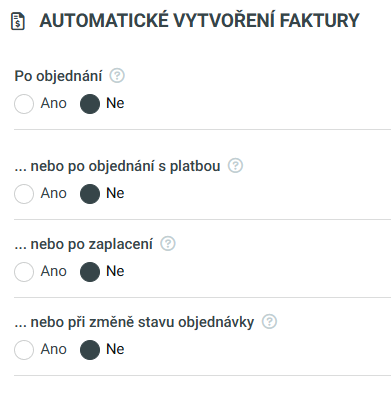The image size is (391, 396).
Task: Enable Ano for po objednání s platbou
Action: pyautogui.click(x=24, y=194)
